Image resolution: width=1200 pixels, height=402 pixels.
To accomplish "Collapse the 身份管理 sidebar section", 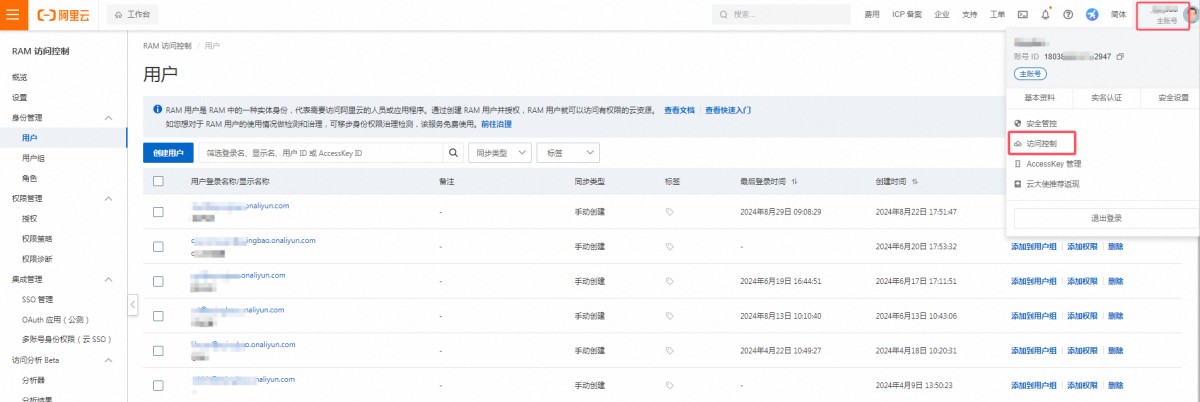I will coord(108,117).
